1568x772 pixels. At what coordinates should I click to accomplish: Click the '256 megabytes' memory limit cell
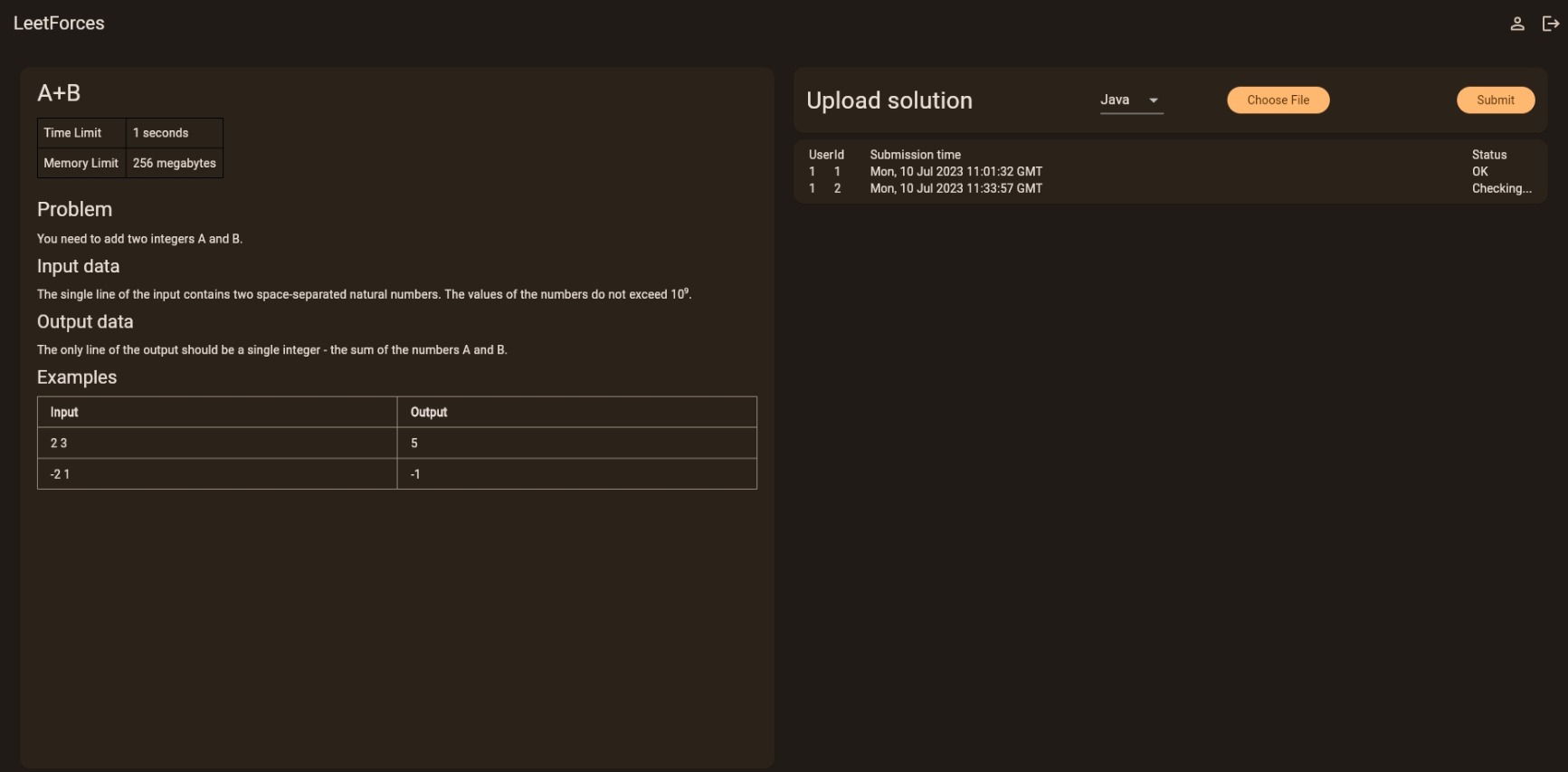[174, 164]
